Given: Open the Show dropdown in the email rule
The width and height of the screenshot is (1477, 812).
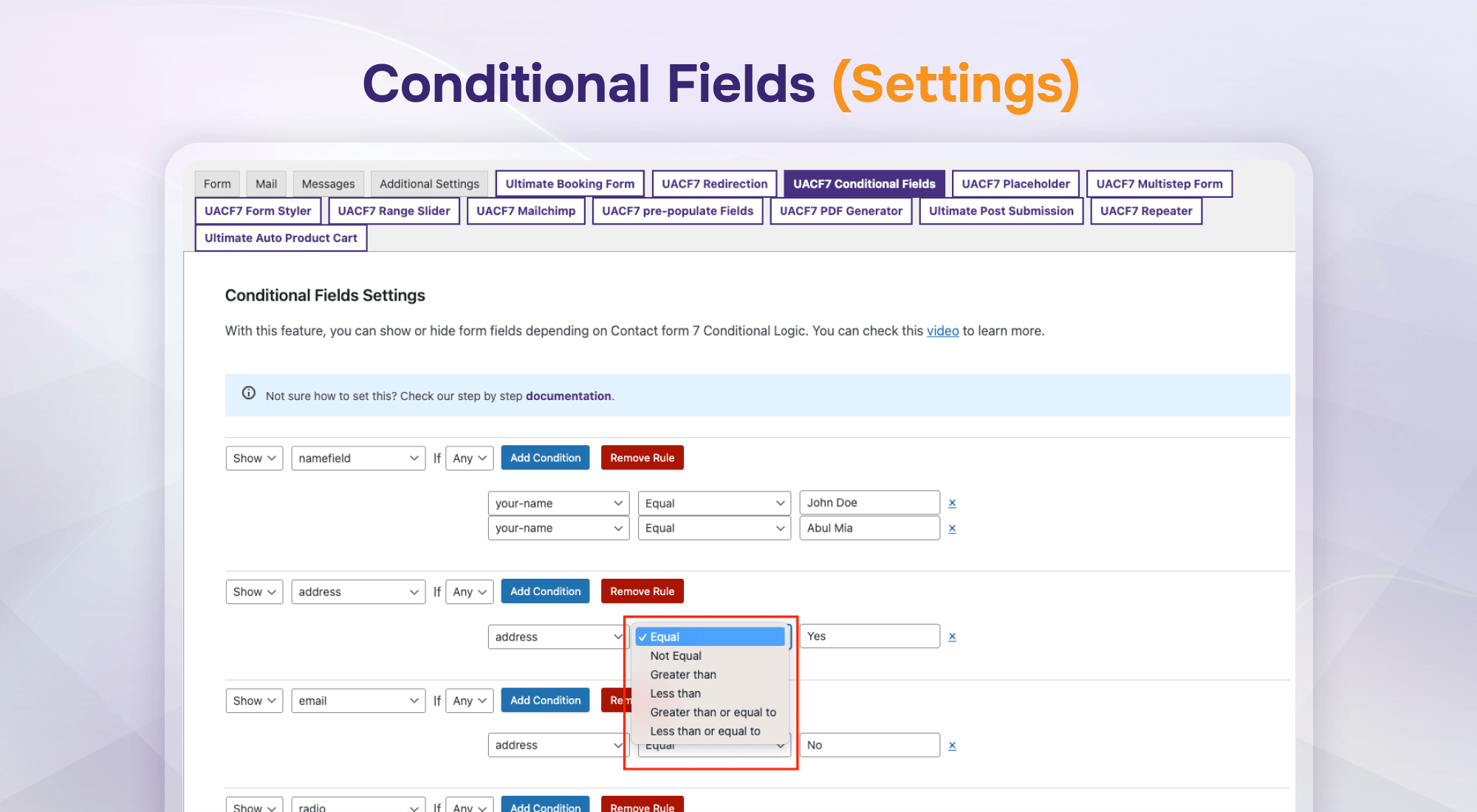Looking at the screenshot, I should coord(254,701).
